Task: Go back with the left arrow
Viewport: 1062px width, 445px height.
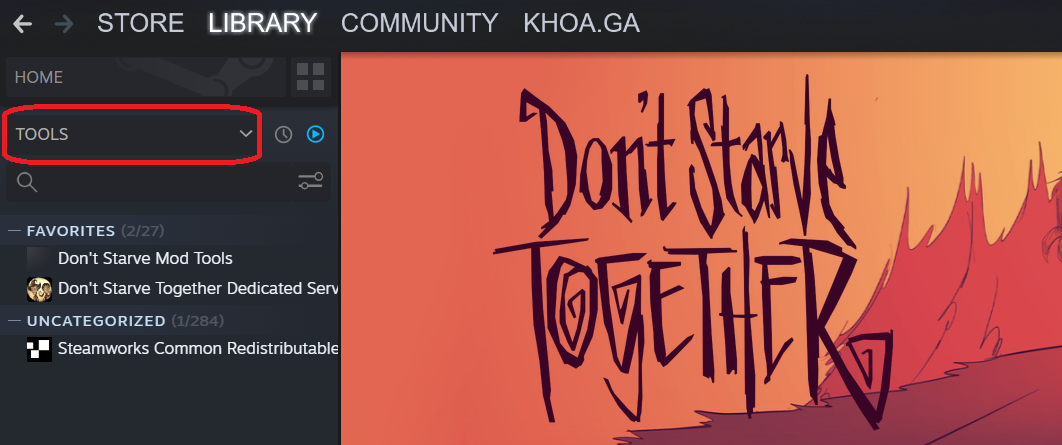Action: pyautogui.click(x=22, y=24)
